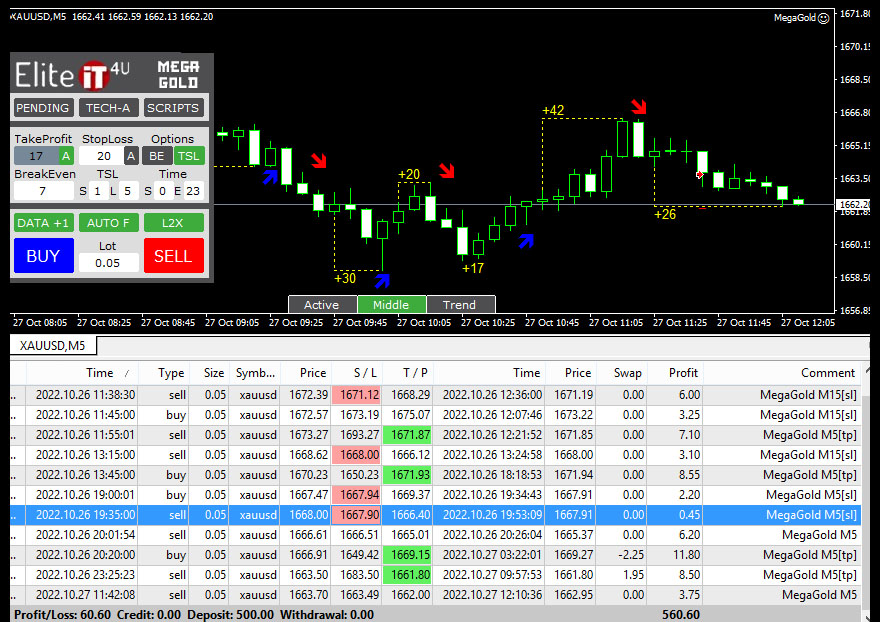Image resolution: width=880 pixels, height=622 pixels.
Task: Switch to the Trend mode tab
Action: (x=460, y=304)
